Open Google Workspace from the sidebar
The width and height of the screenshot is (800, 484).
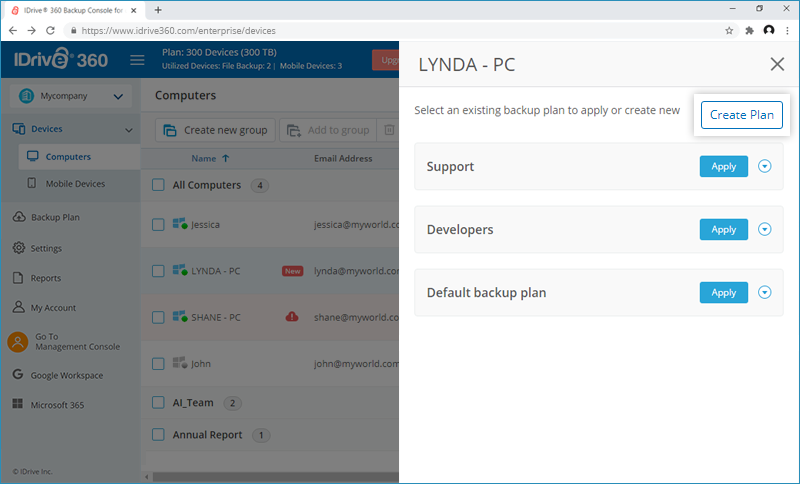[x=66, y=375]
